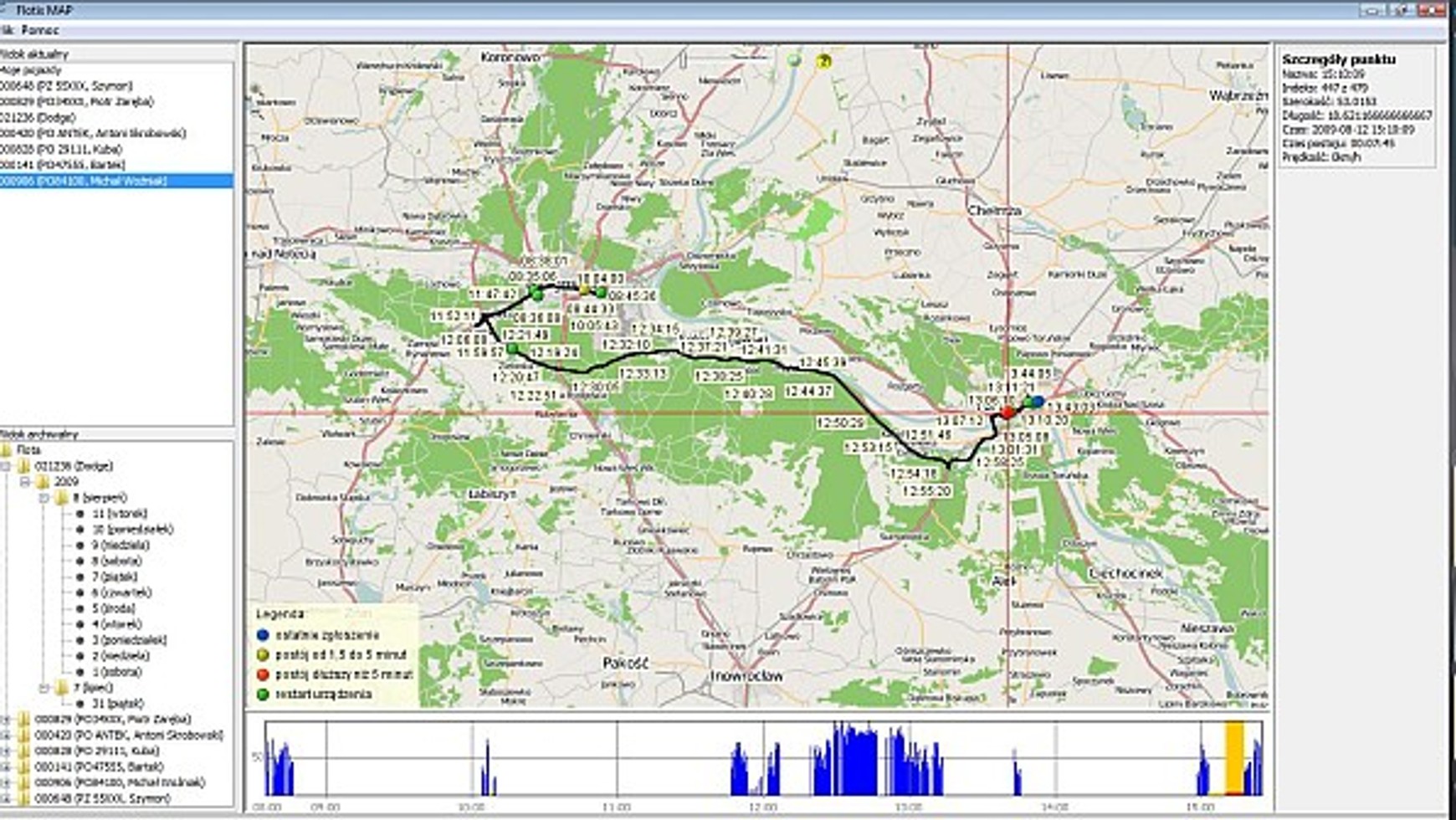Click the 2009 year folder icon

pos(42,482)
